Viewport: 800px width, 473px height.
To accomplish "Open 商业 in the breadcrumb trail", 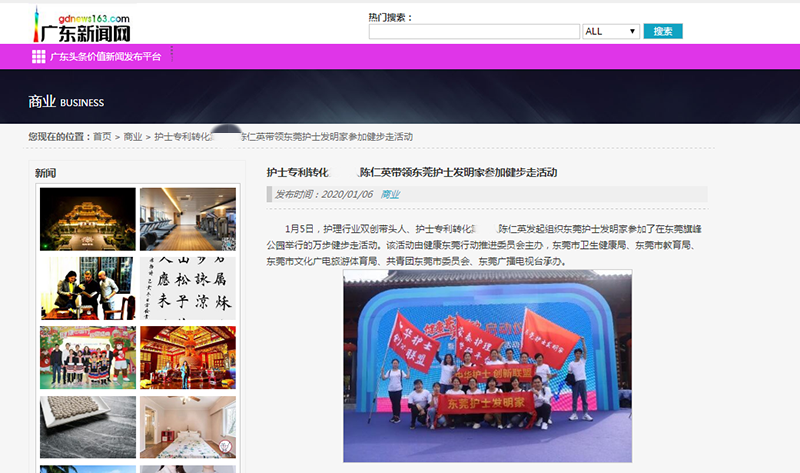I will pos(132,136).
